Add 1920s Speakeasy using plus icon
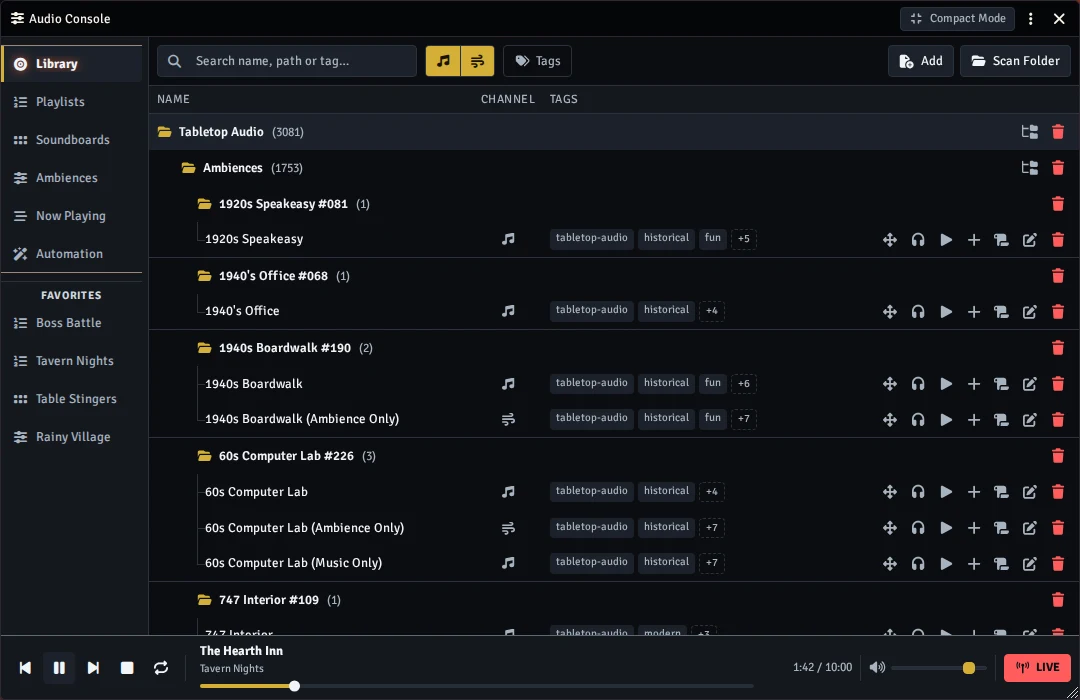Screen dimensions: 1080x700 pyautogui.click(x=973, y=240)
